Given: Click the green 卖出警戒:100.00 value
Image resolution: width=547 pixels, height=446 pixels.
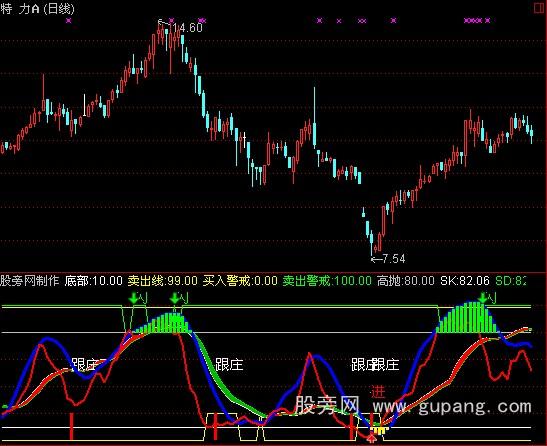Looking at the screenshot, I should pyautogui.click(x=327, y=281).
